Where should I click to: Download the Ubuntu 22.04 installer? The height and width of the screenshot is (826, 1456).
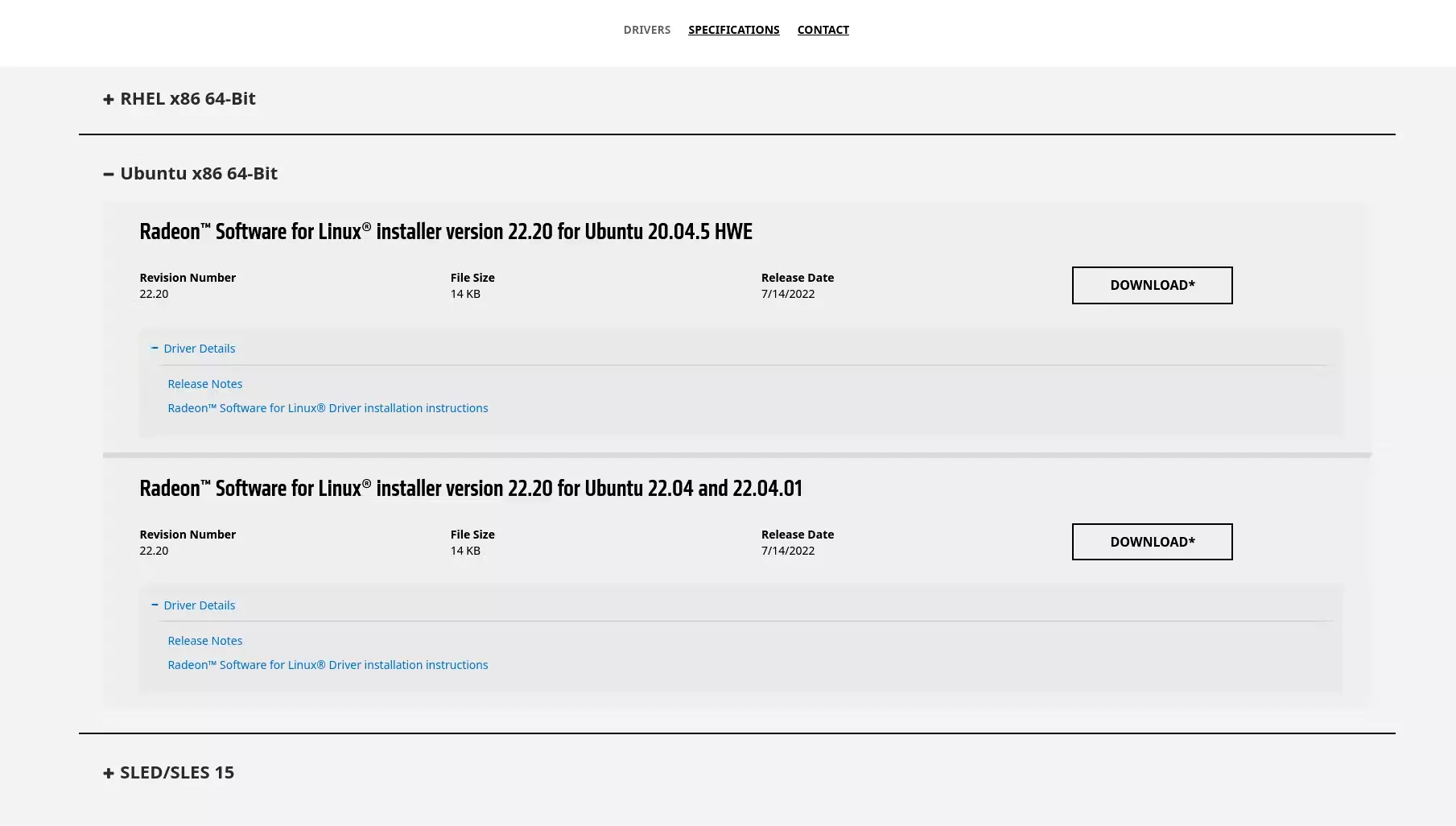1152,542
